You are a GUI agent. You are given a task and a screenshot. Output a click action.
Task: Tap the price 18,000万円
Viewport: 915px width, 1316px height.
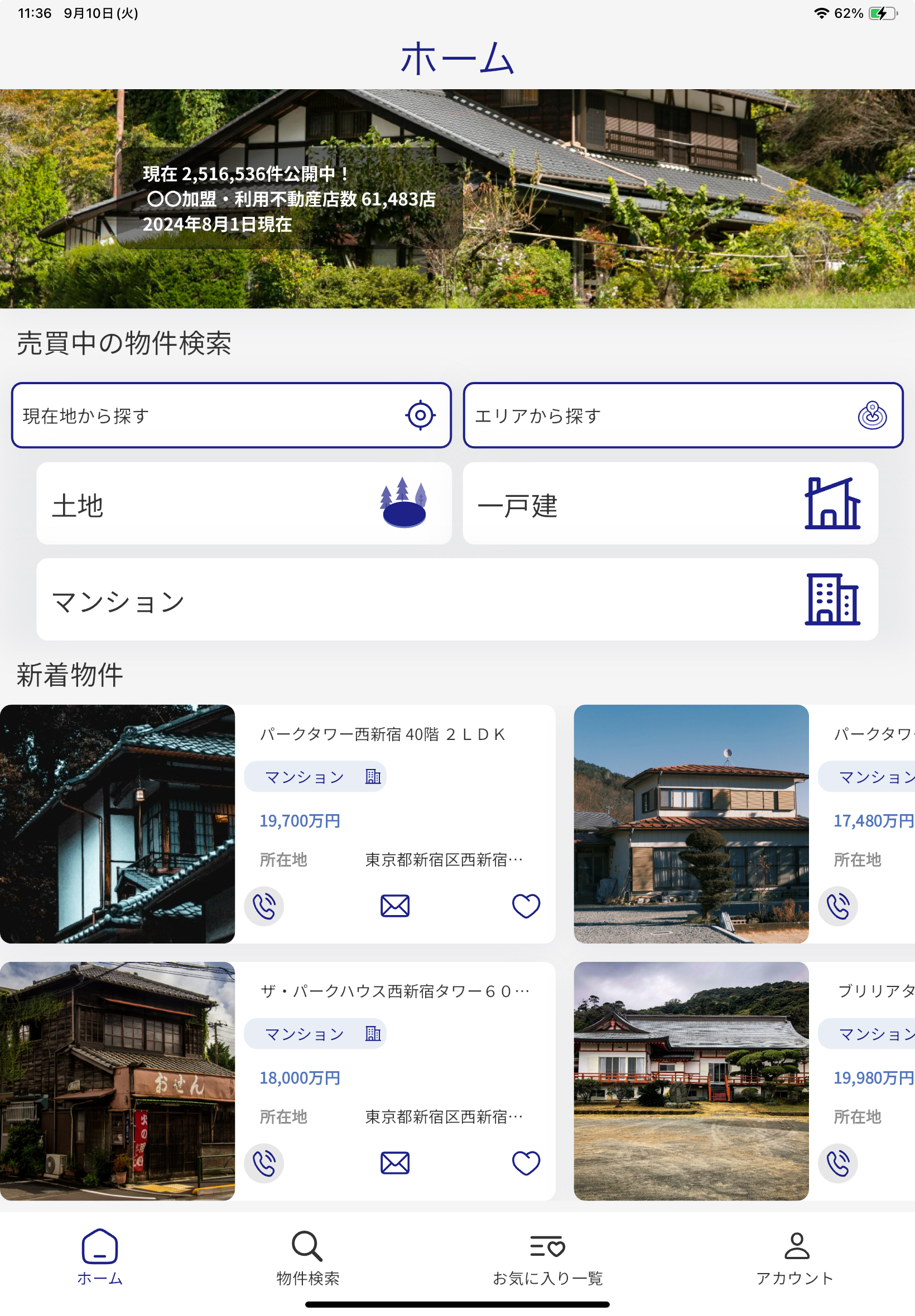click(x=300, y=1079)
